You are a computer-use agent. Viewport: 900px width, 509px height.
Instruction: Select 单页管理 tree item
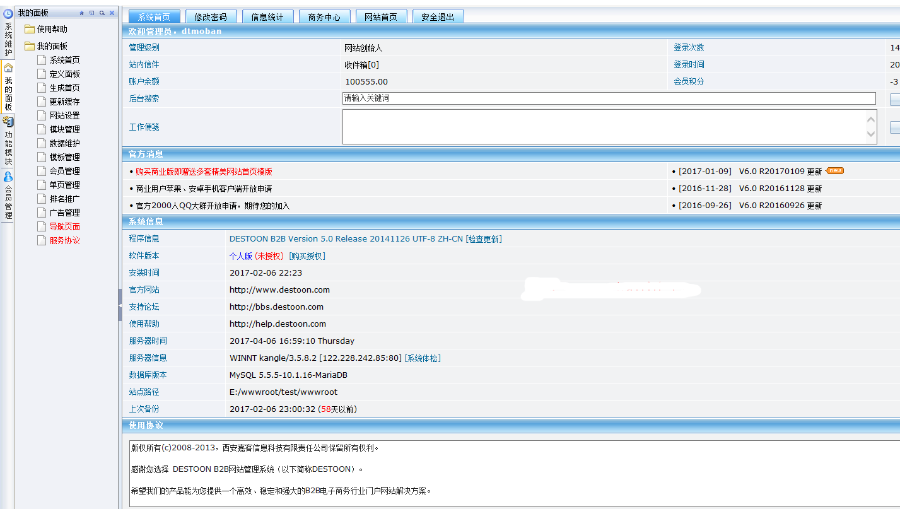(x=64, y=185)
